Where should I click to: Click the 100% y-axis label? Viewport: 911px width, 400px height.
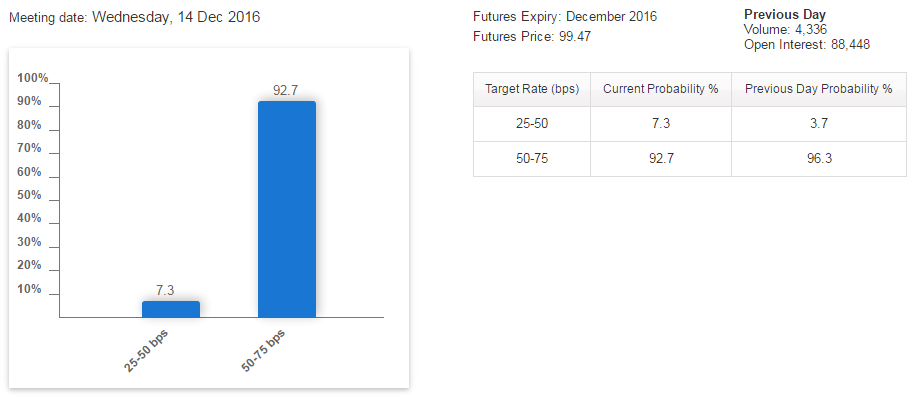pyautogui.click(x=32, y=78)
